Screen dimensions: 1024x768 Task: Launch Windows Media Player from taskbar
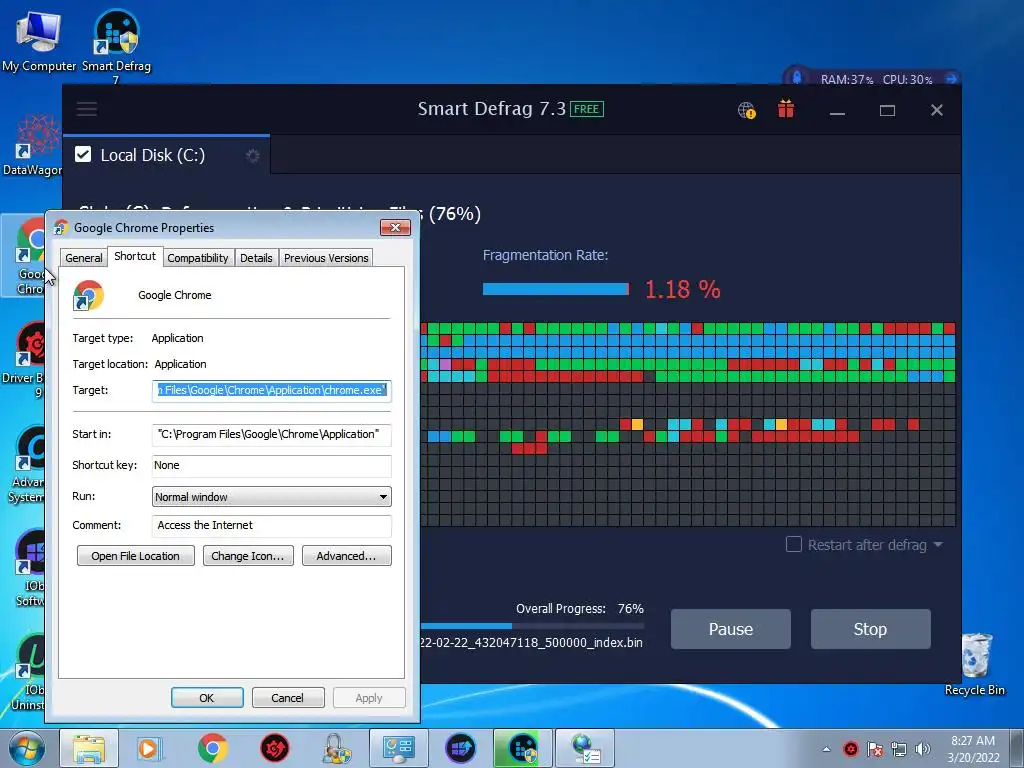pos(150,748)
